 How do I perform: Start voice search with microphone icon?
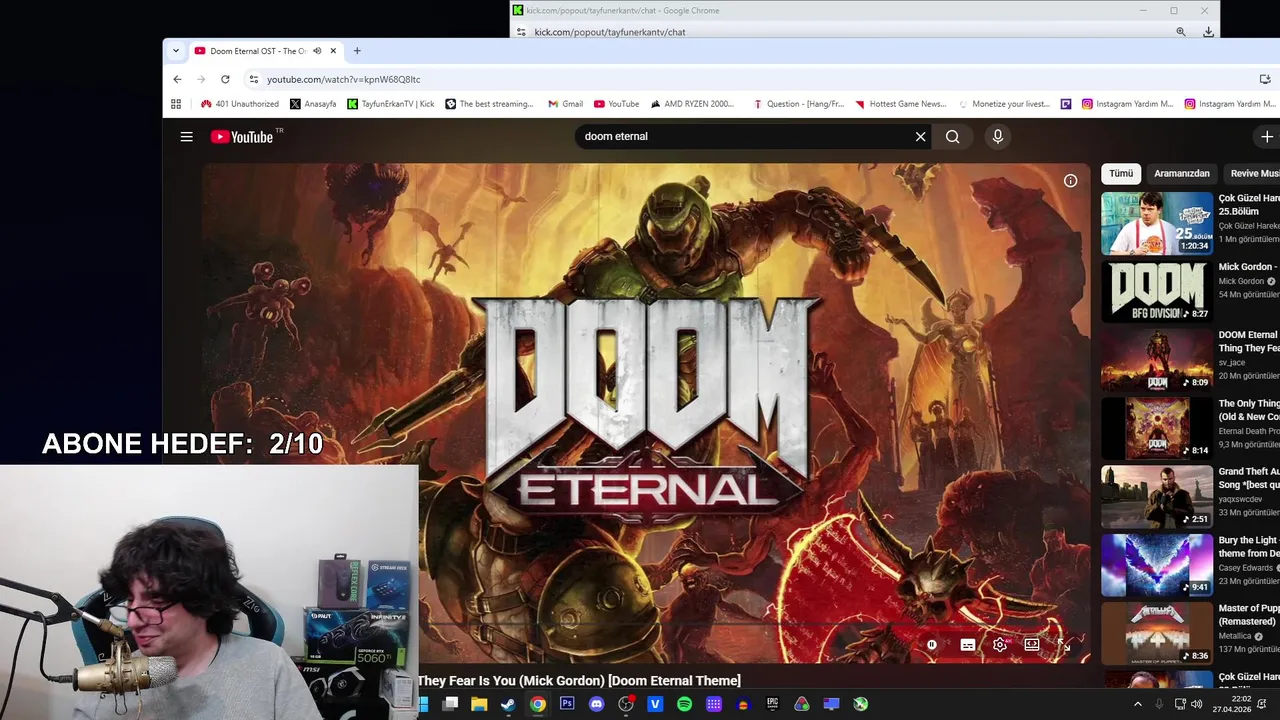[x=997, y=137]
